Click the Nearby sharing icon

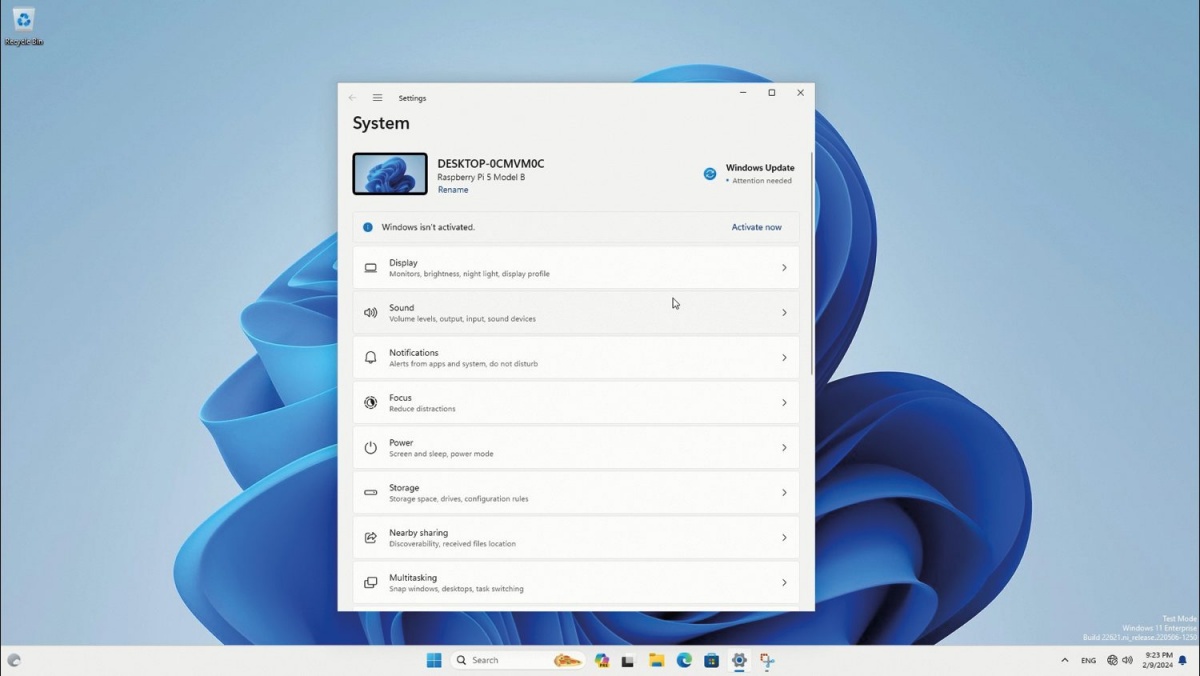(x=370, y=537)
